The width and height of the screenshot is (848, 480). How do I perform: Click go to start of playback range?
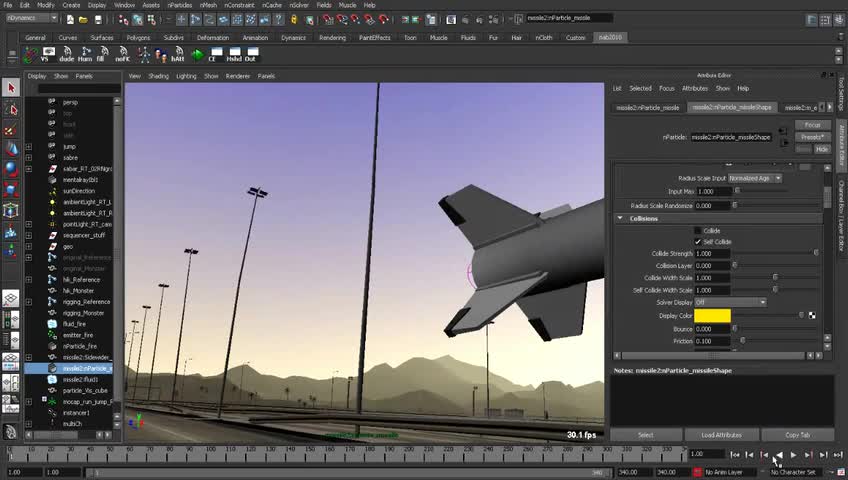734,455
